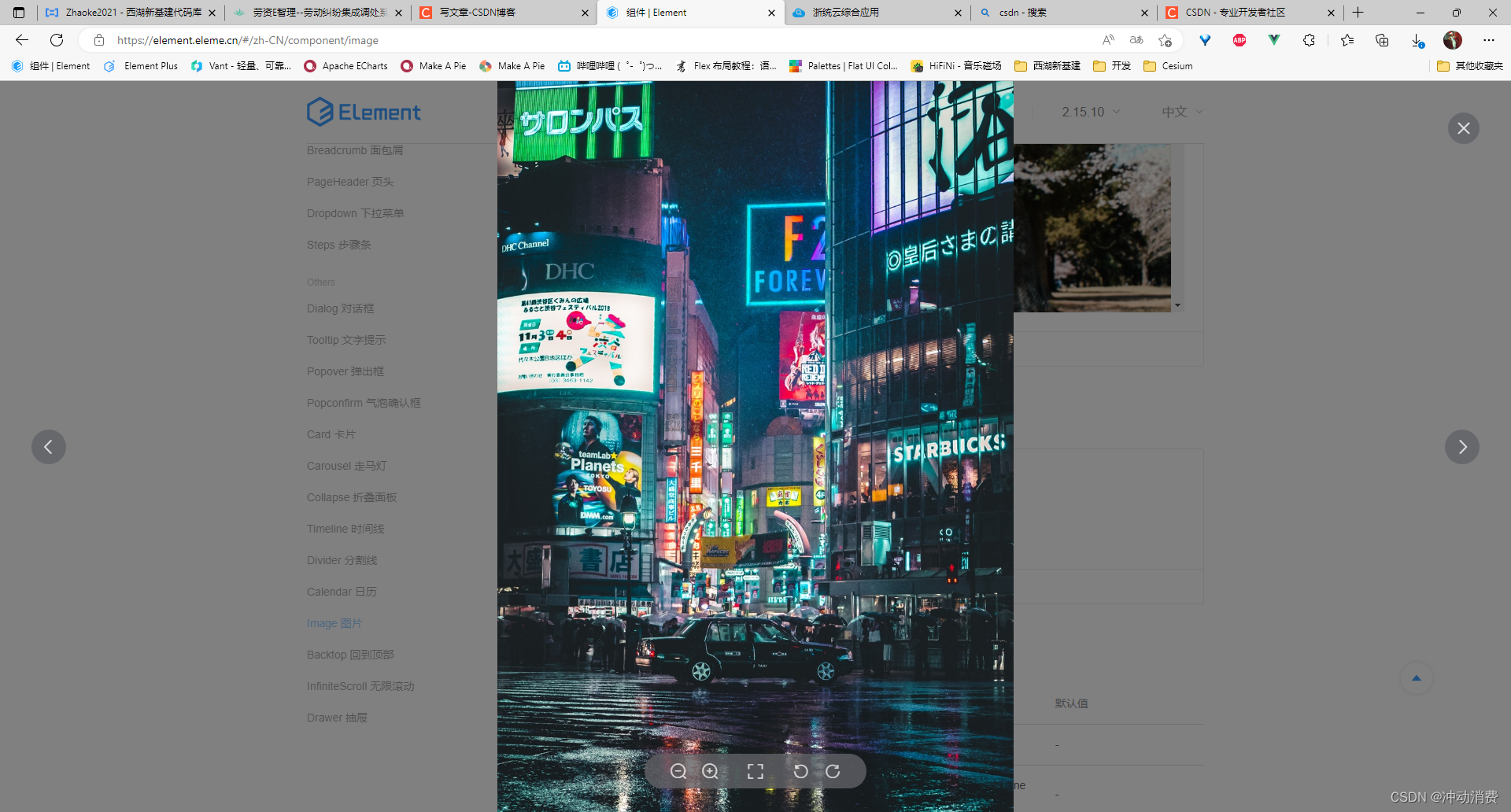The width and height of the screenshot is (1511, 812).
Task: Activate the read aloud icon
Action: 1108,40
